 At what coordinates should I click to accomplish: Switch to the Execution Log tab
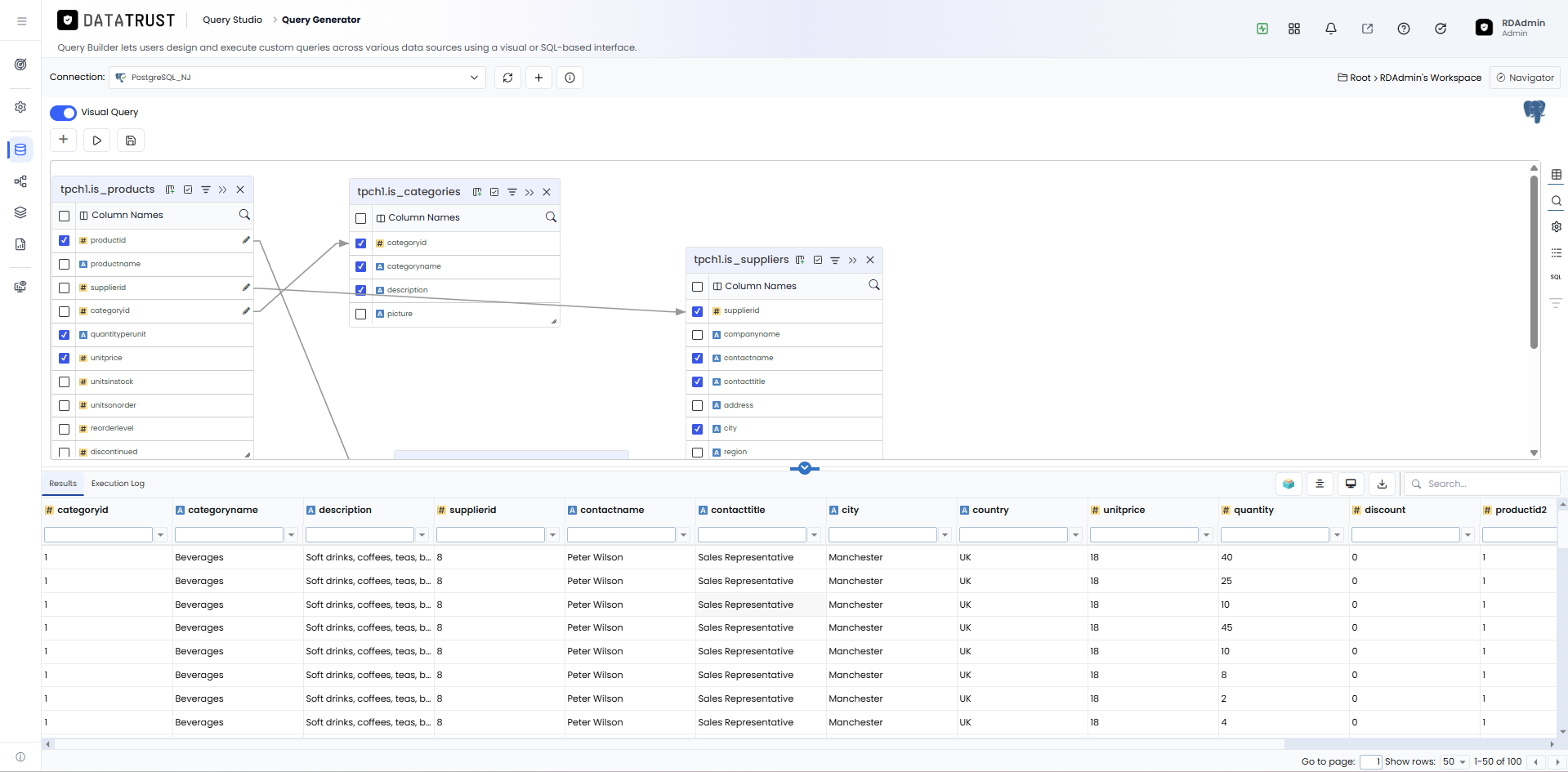click(118, 484)
